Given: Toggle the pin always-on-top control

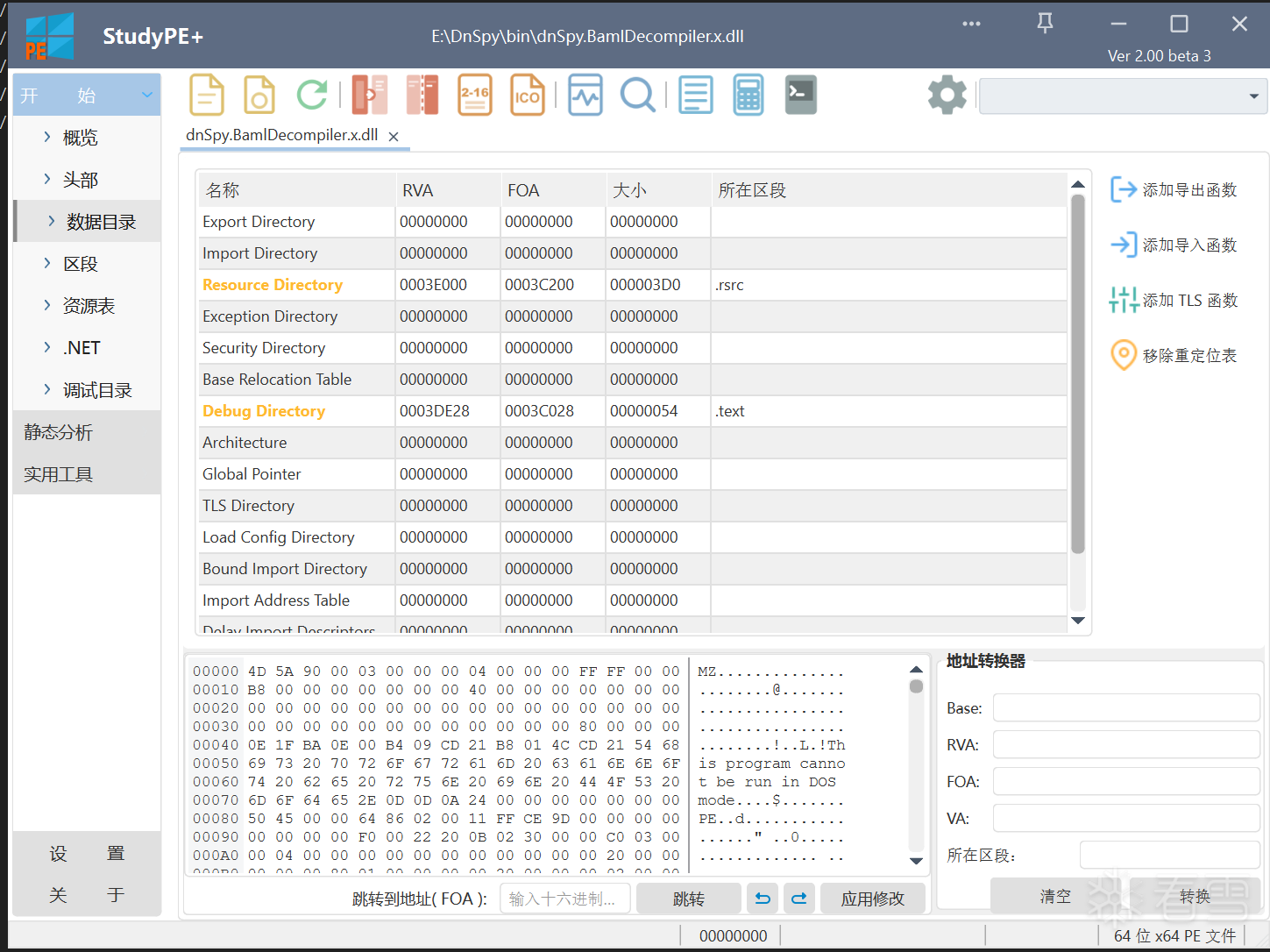Looking at the screenshot, I should point(1045,24).
